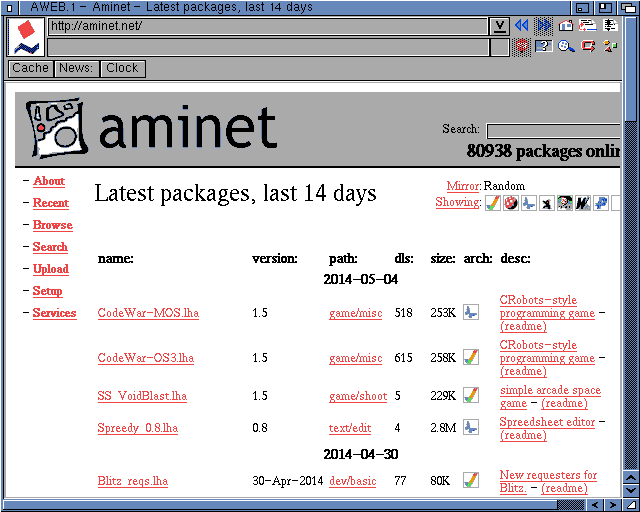Open the Browse sidebar link
The image size is (640, 512).
click(x=53, y=225)
